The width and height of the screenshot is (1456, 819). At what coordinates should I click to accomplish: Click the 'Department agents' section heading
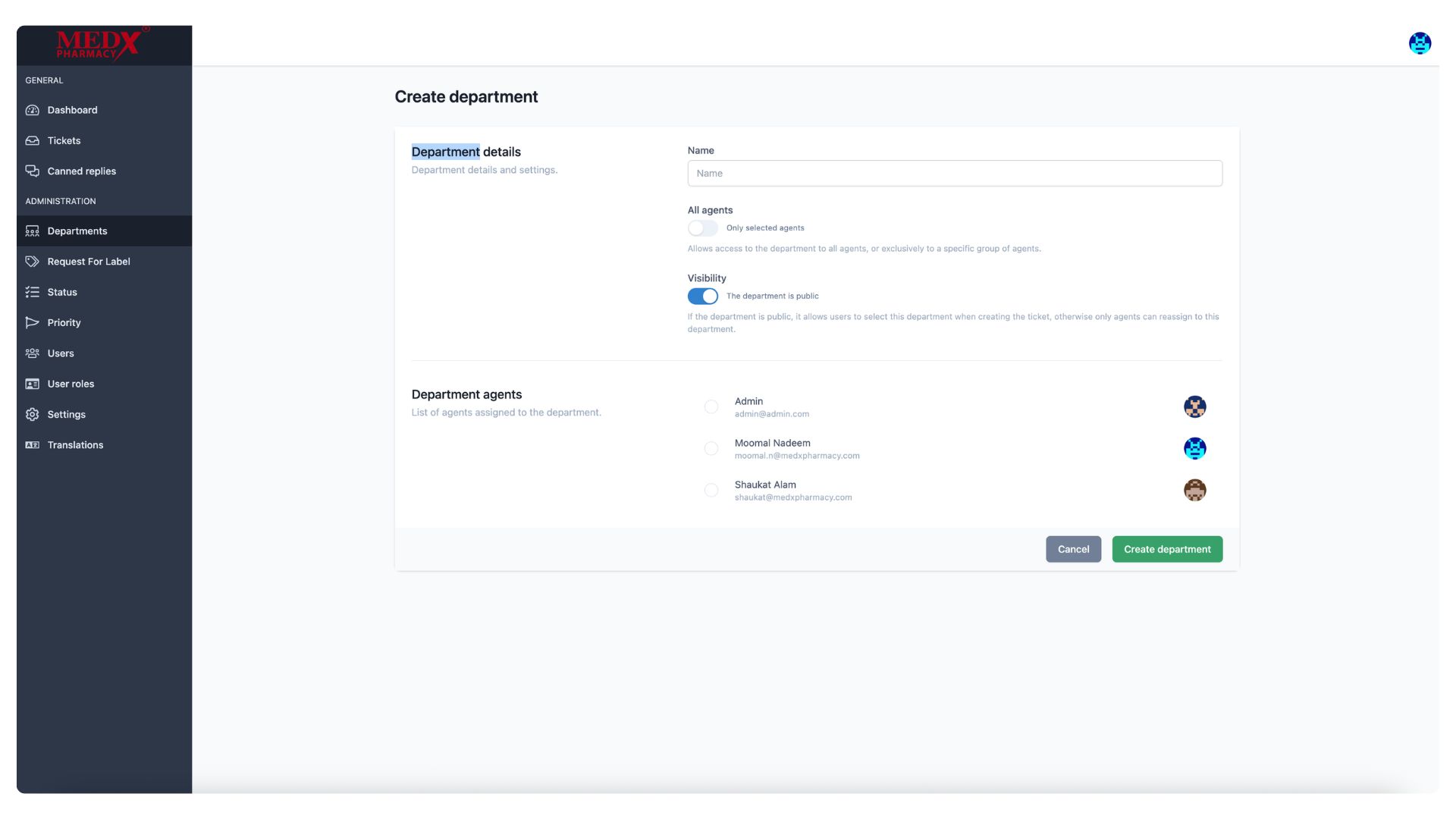(x=466, y=394)
